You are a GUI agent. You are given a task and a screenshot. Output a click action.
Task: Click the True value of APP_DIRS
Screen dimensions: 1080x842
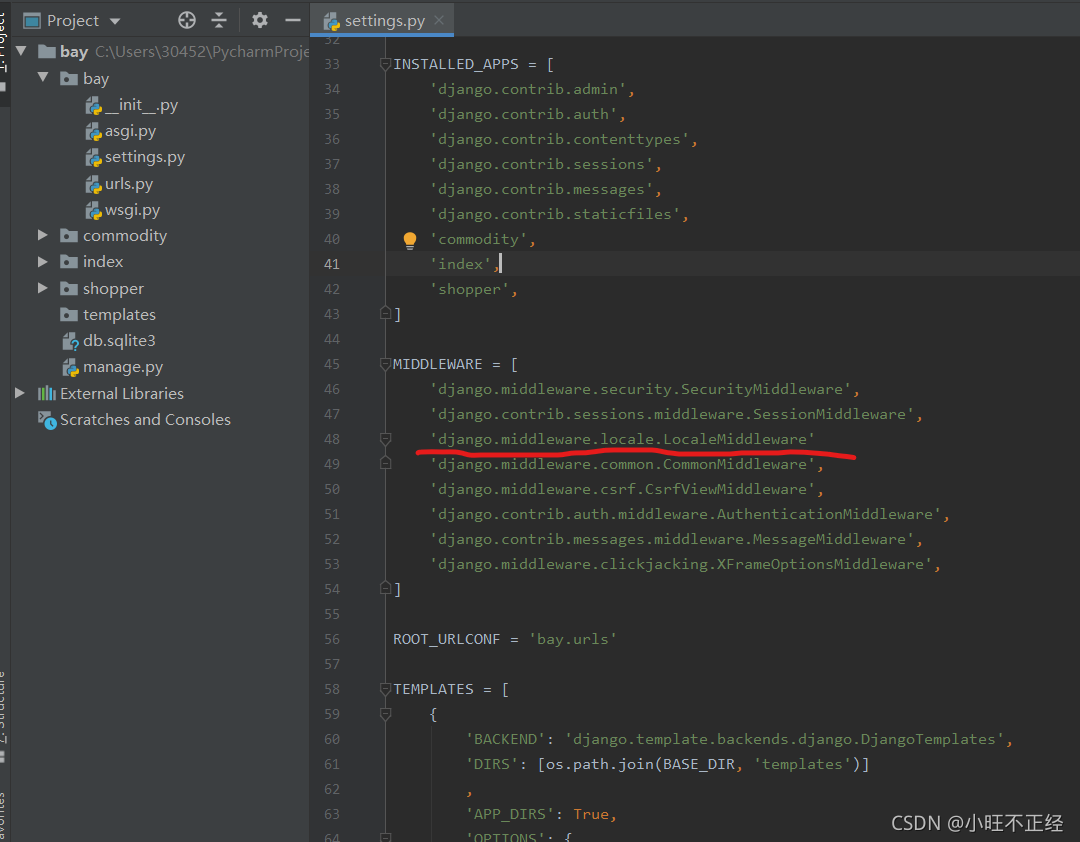[x=591, y=814]
